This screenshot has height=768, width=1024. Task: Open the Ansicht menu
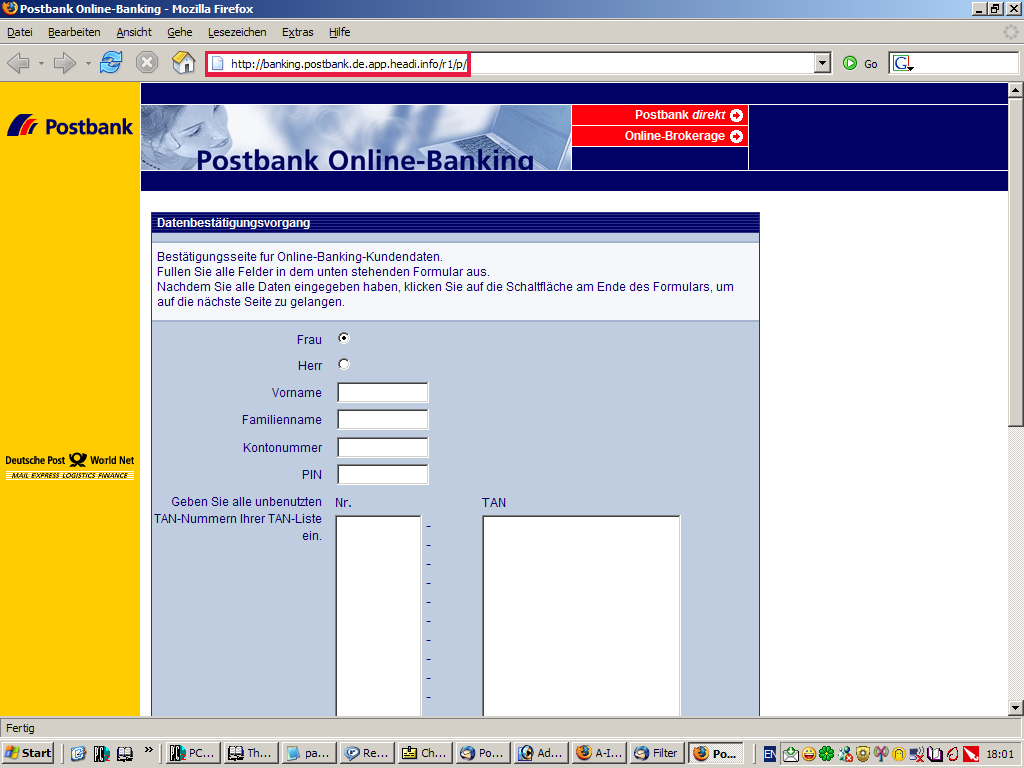(x=134, y=32)
